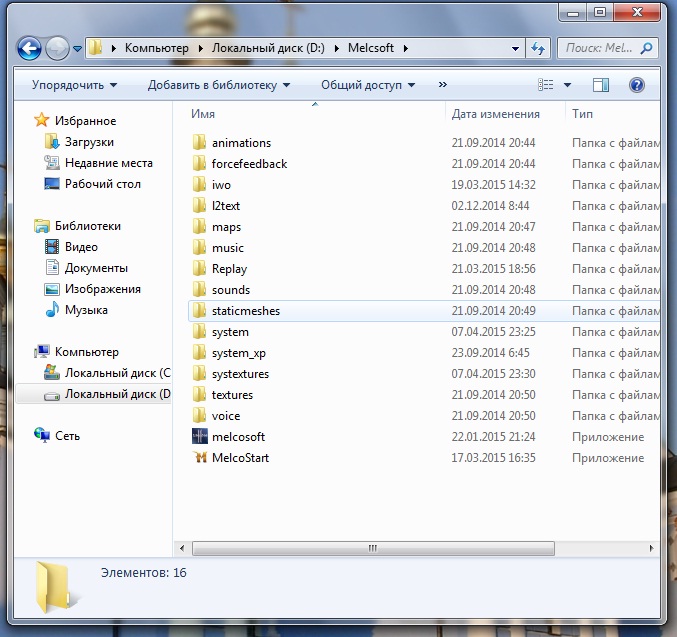Viewport: 677px width, 637px height.
Task: Click the horizontal scrollbar left arrow
Action: coord(182,548)
